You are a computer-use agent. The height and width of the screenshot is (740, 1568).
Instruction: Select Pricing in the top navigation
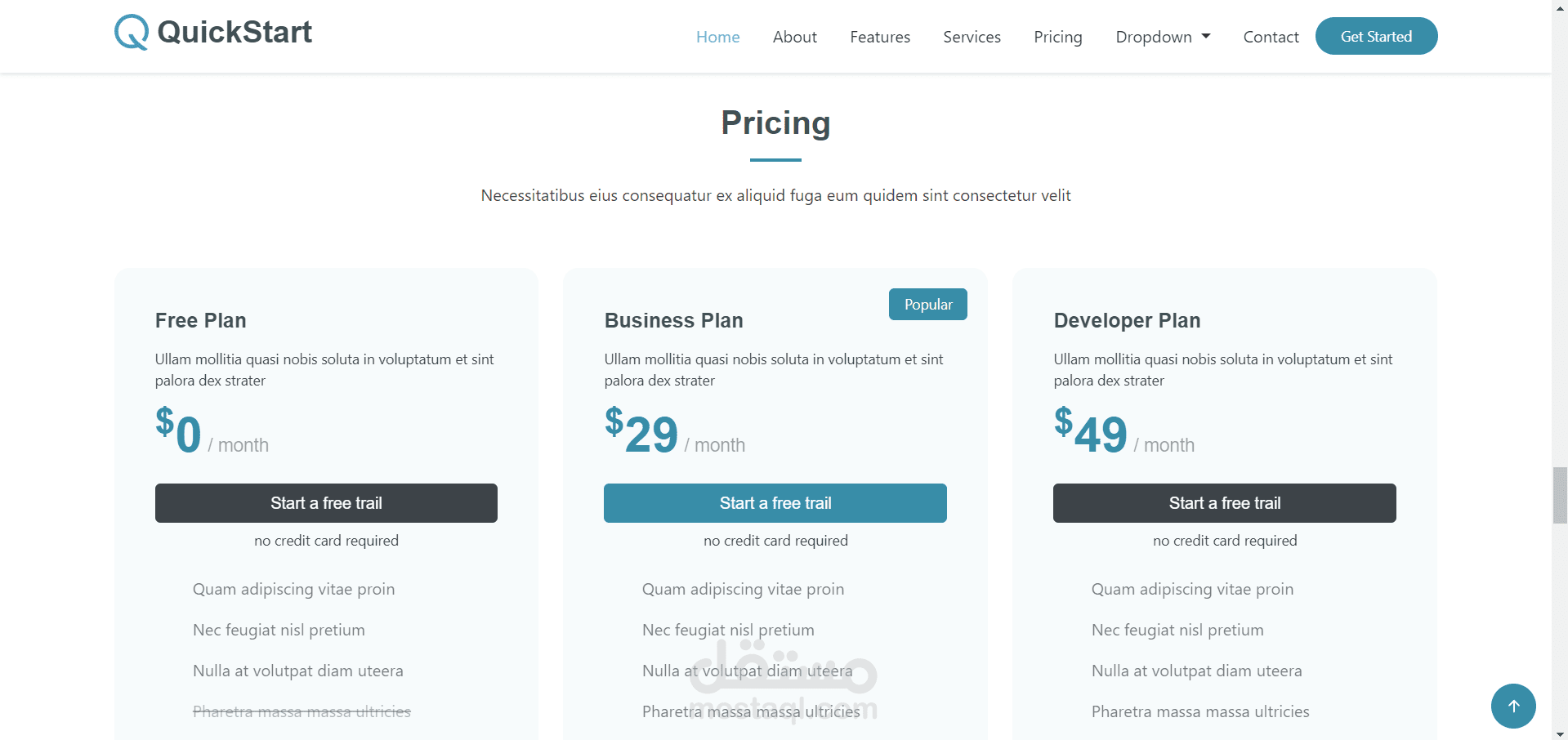coord(1057,37)
